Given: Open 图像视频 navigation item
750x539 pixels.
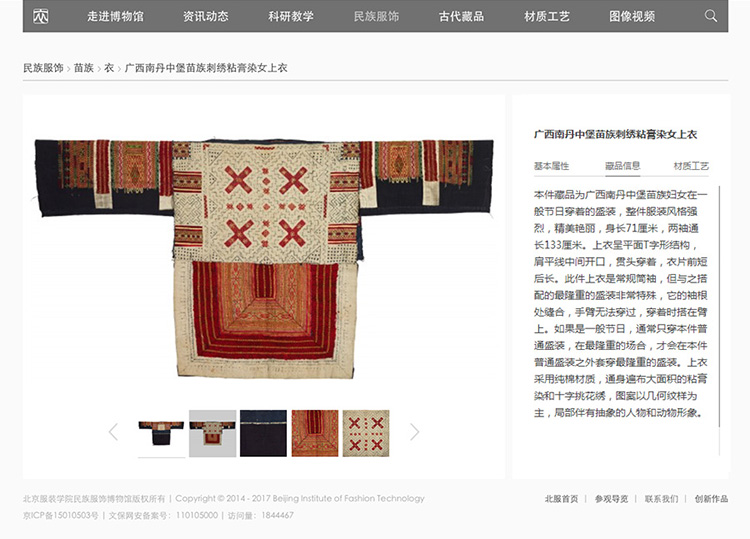Looking at the screenshot, I should point(632,16).
